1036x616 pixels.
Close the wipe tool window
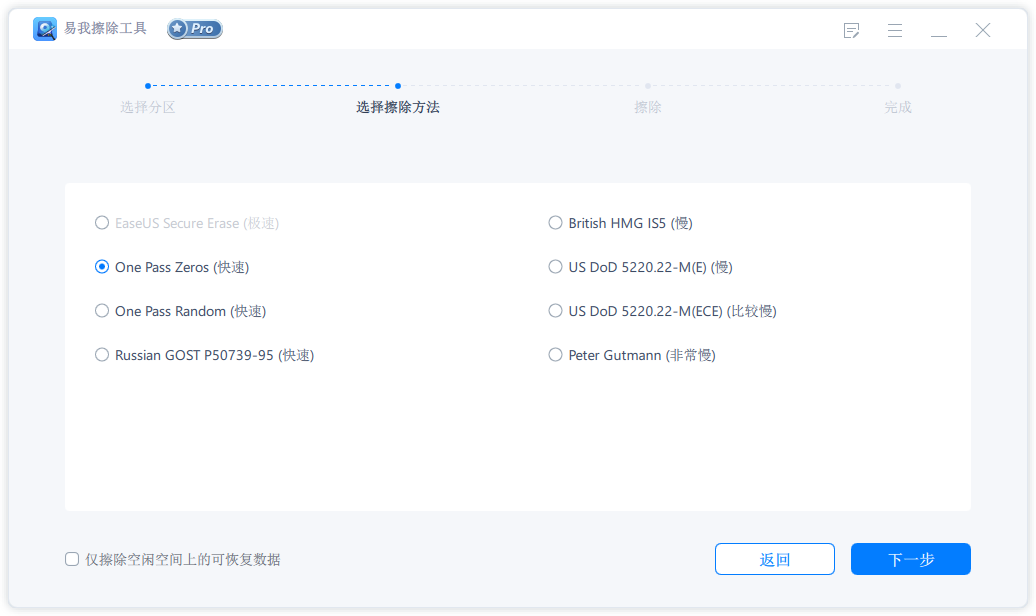982,30
